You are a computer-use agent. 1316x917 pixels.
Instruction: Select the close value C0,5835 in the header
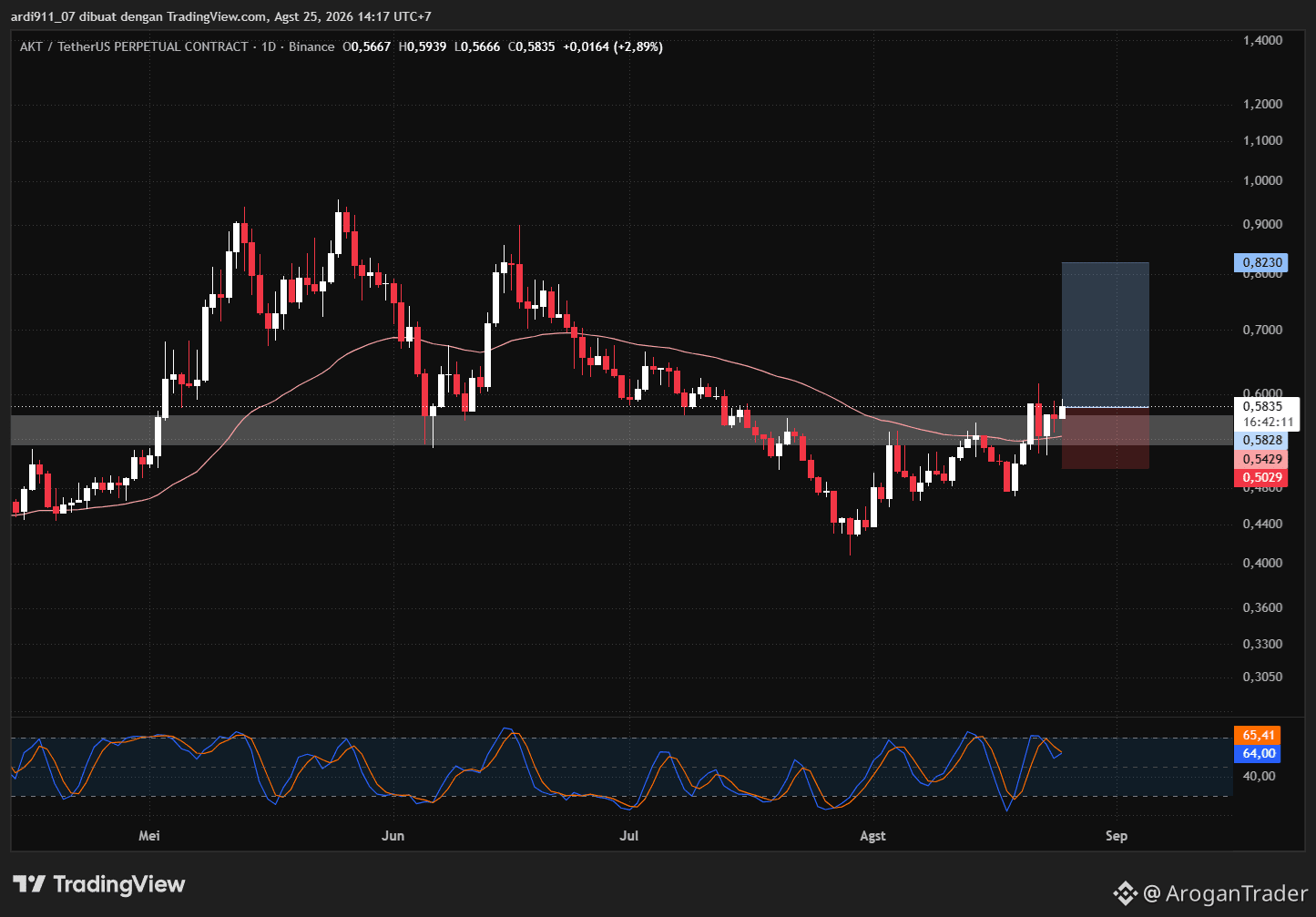pos(531,46)
